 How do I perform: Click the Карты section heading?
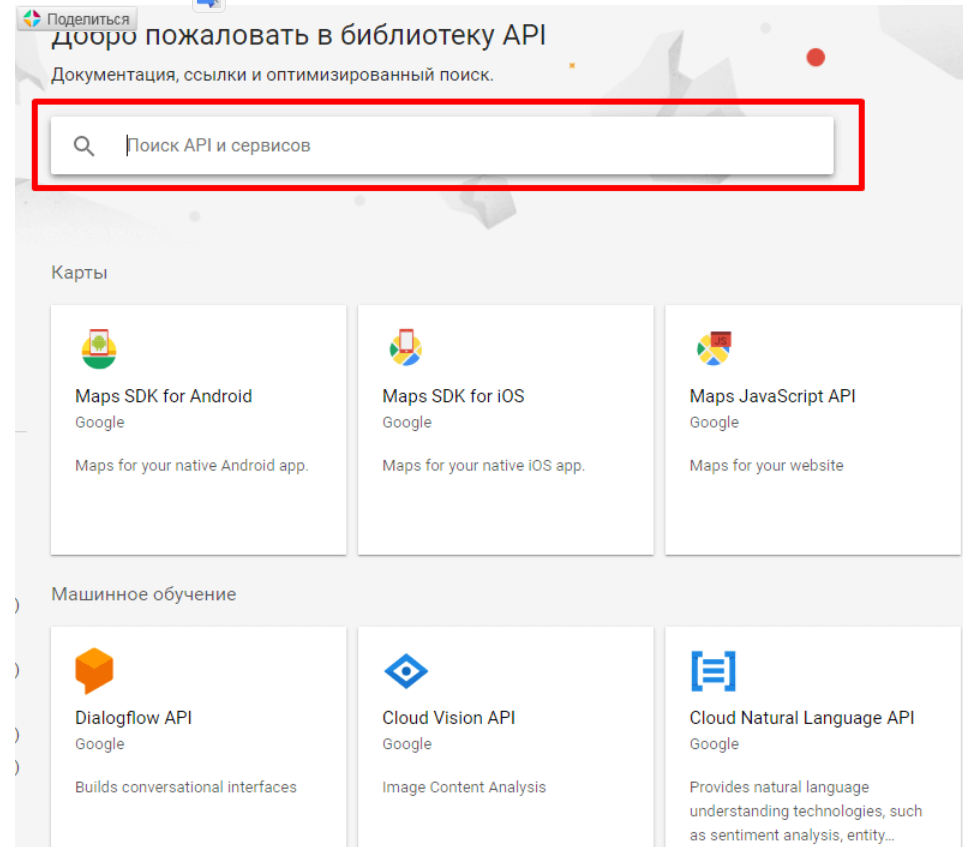tap(79, 272)
